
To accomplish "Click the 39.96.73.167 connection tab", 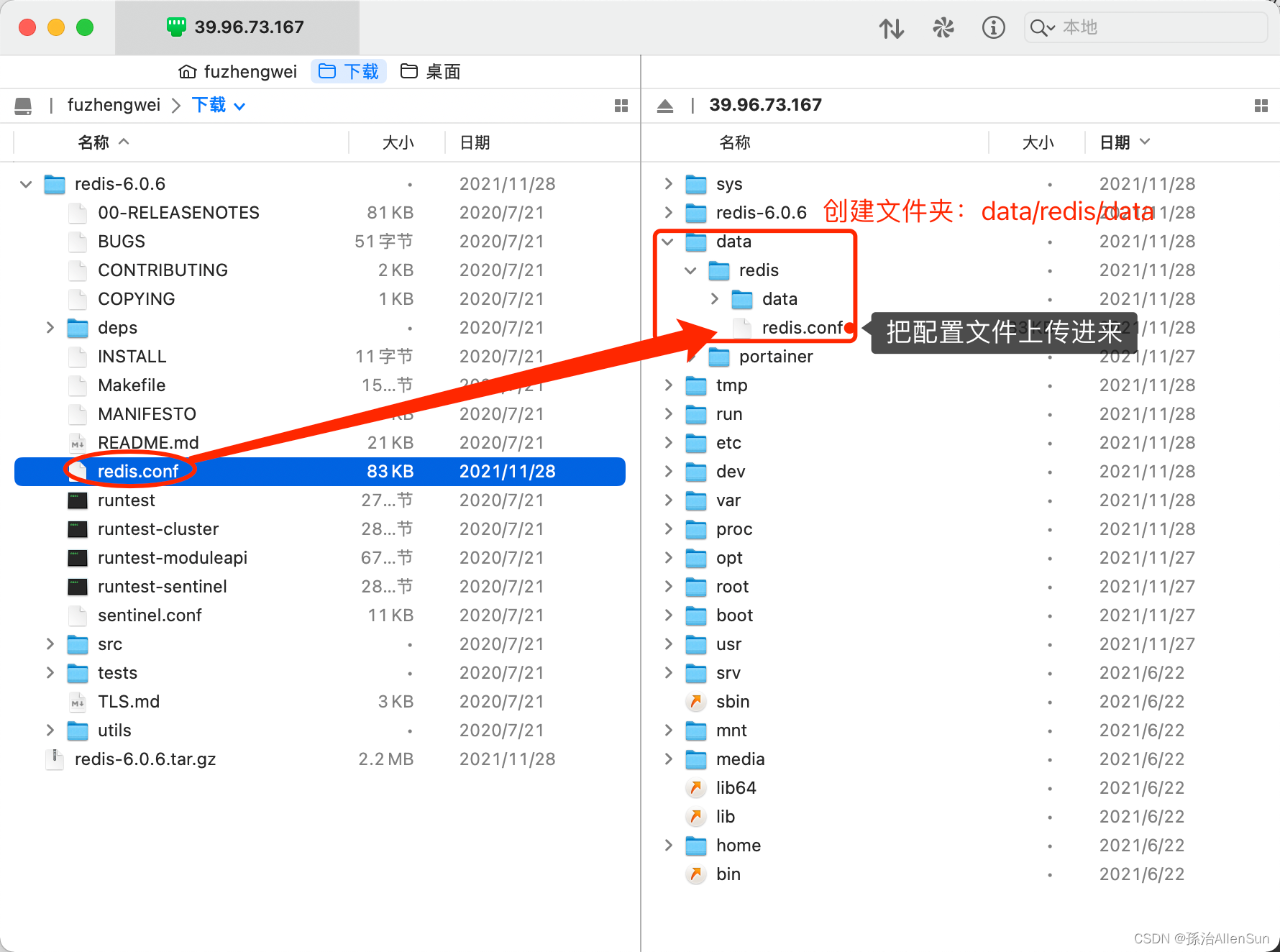I will (237, 27).
